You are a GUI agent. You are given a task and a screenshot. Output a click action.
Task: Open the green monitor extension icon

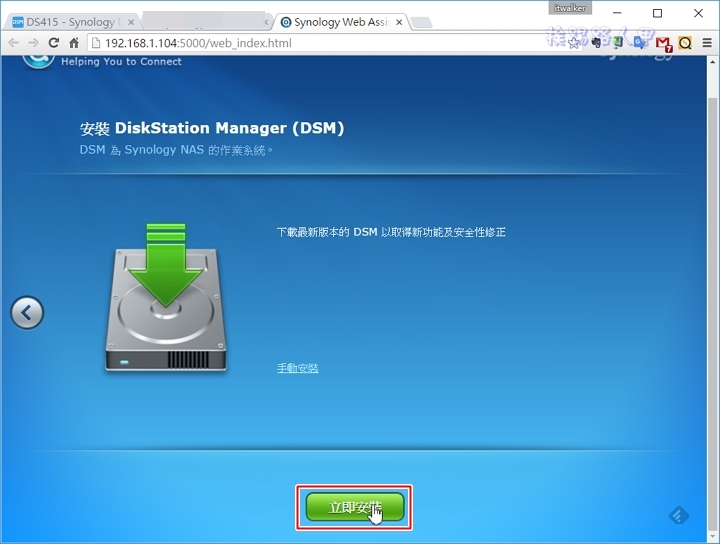click(618, 43)
